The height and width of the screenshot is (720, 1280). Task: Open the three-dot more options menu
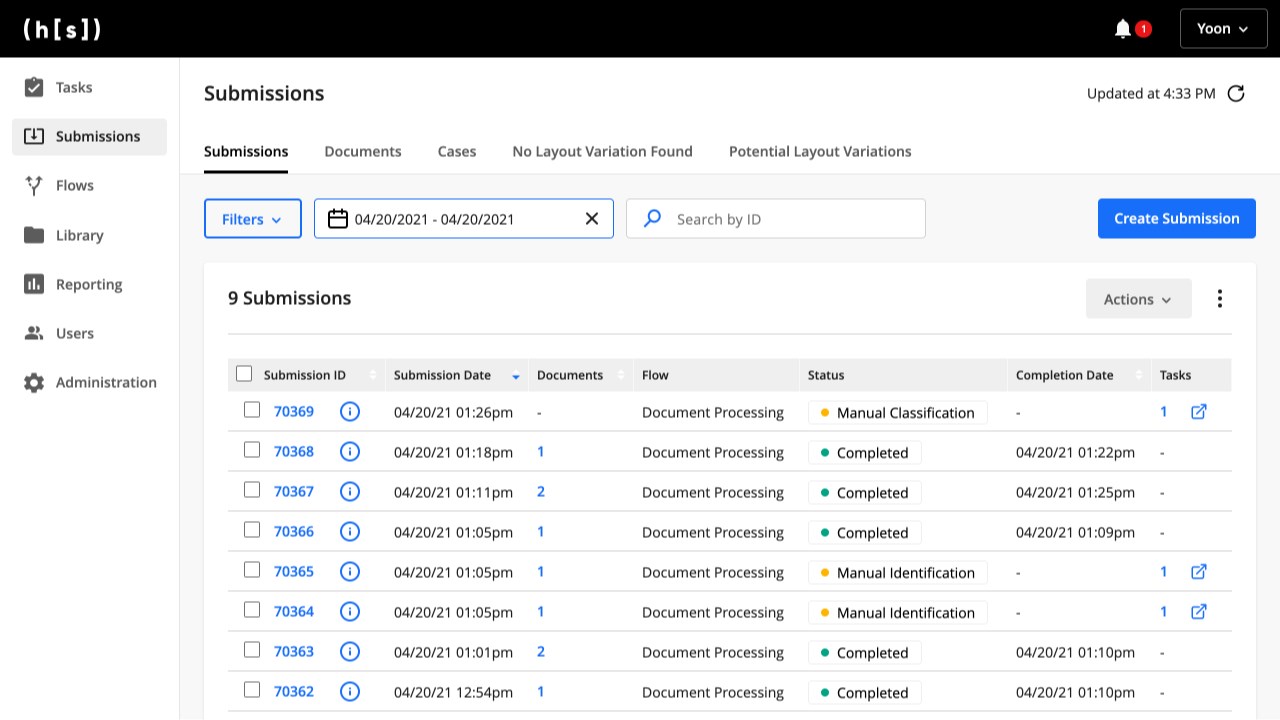coord(1219,299)
